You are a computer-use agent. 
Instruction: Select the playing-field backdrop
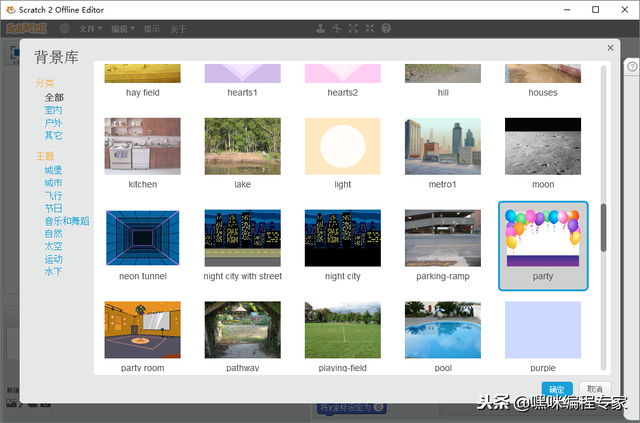342,337
